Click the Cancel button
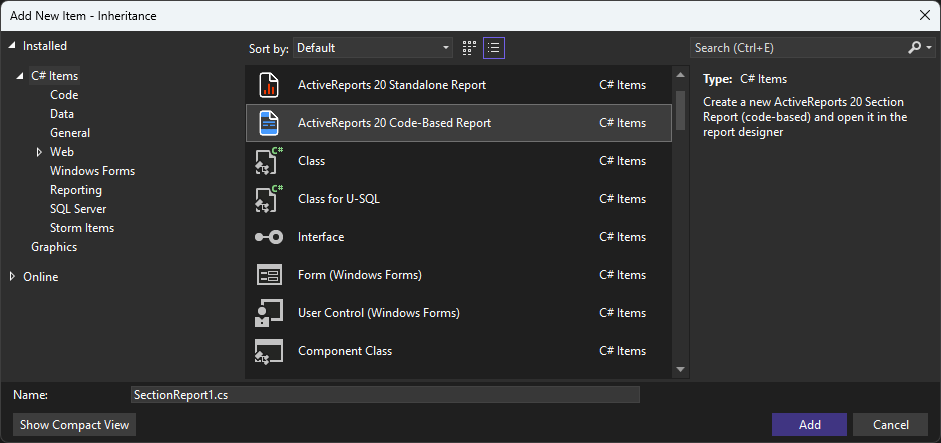The width and height of the screenshot is (941, 443). click(x=891, y=424)
